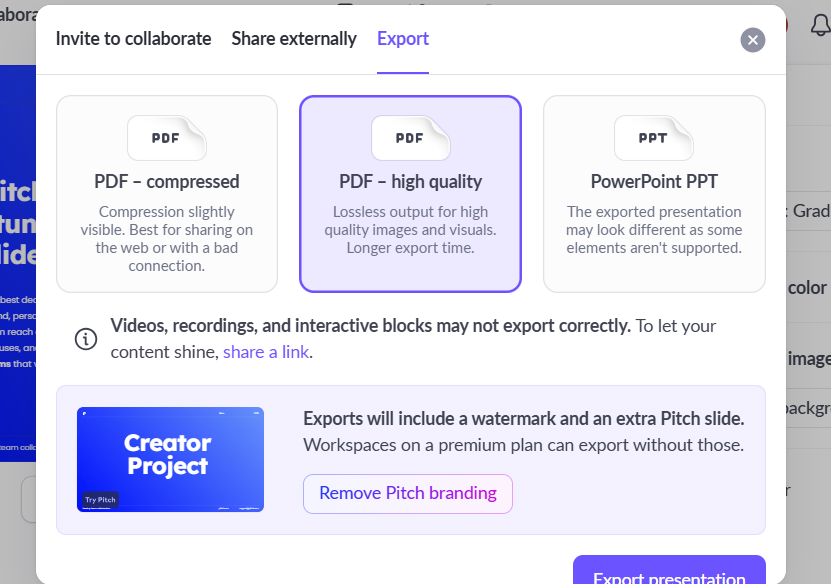Close the export dialog with the X icon
This screenshot has width=831, height=584.
click(753, 40)
